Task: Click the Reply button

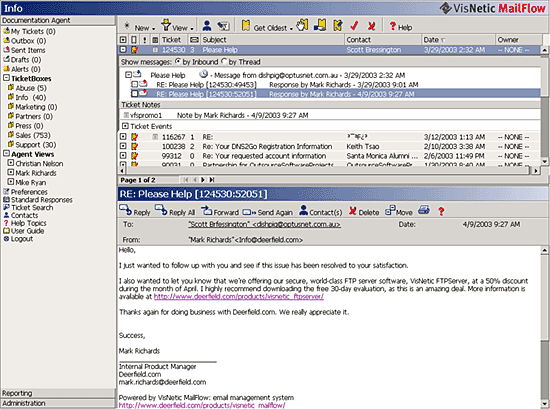Action: 135,211
